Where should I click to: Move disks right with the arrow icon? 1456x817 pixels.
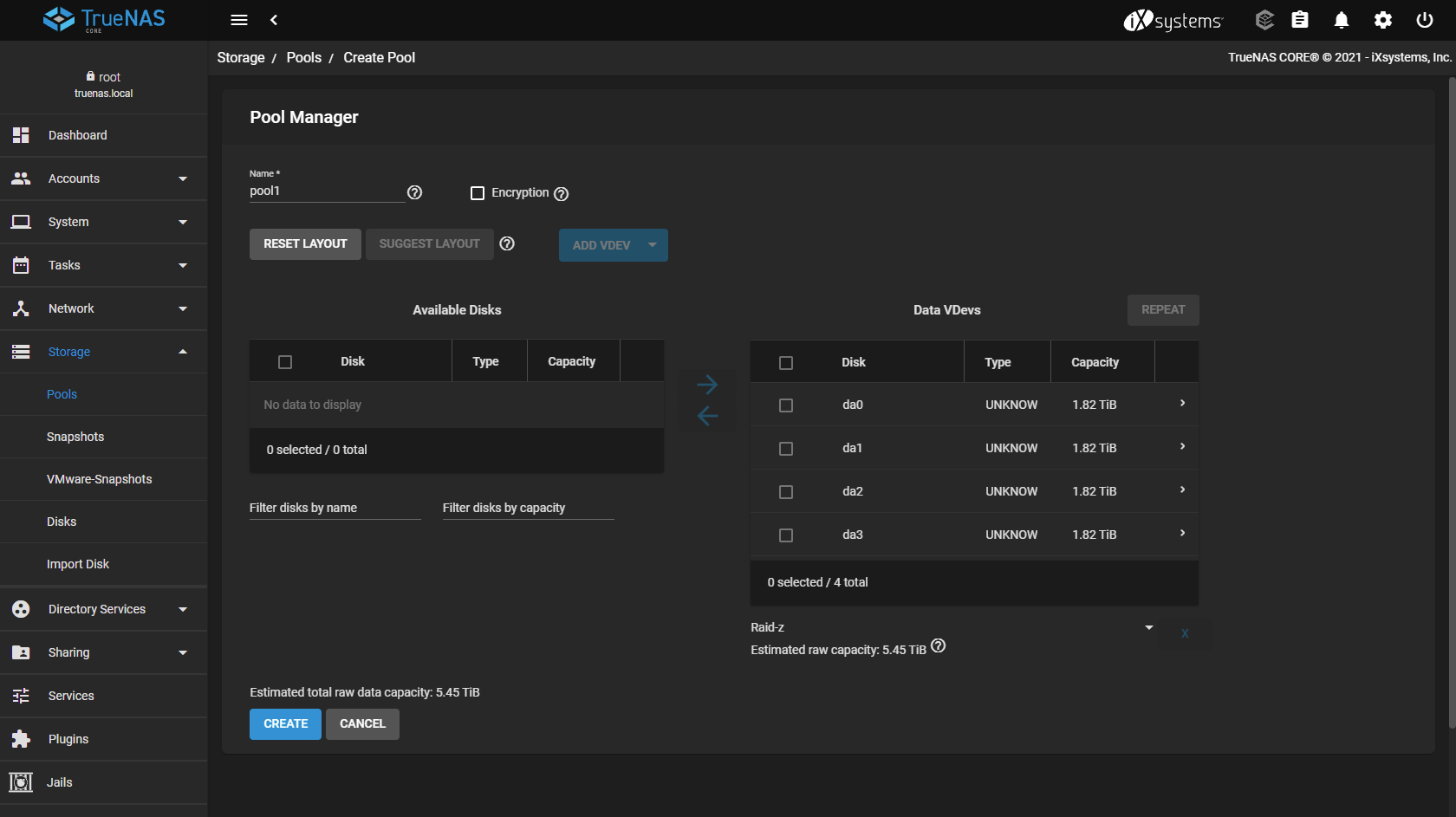coord(707,384)
